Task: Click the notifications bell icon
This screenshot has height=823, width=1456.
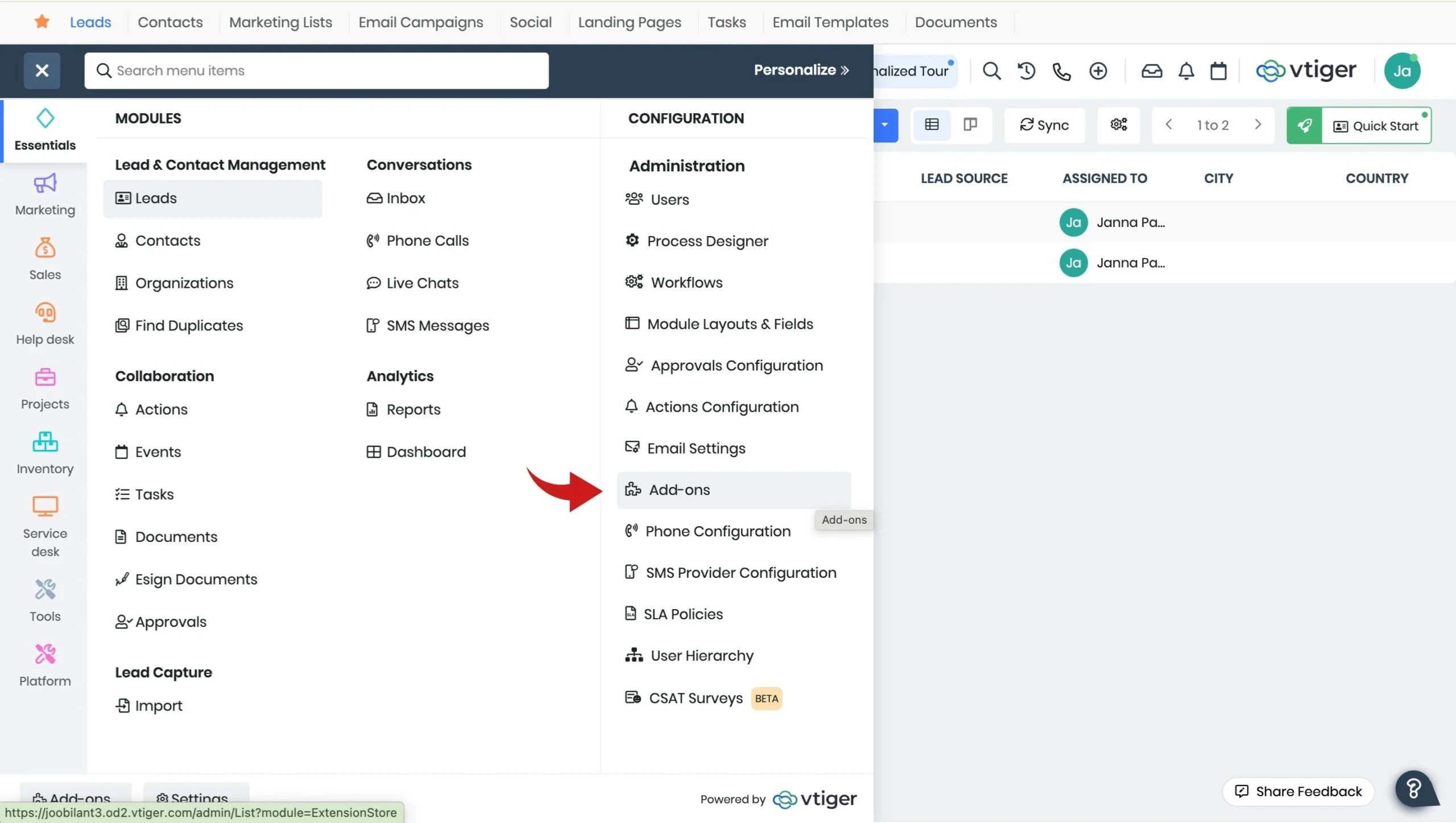Action: 1186,71
